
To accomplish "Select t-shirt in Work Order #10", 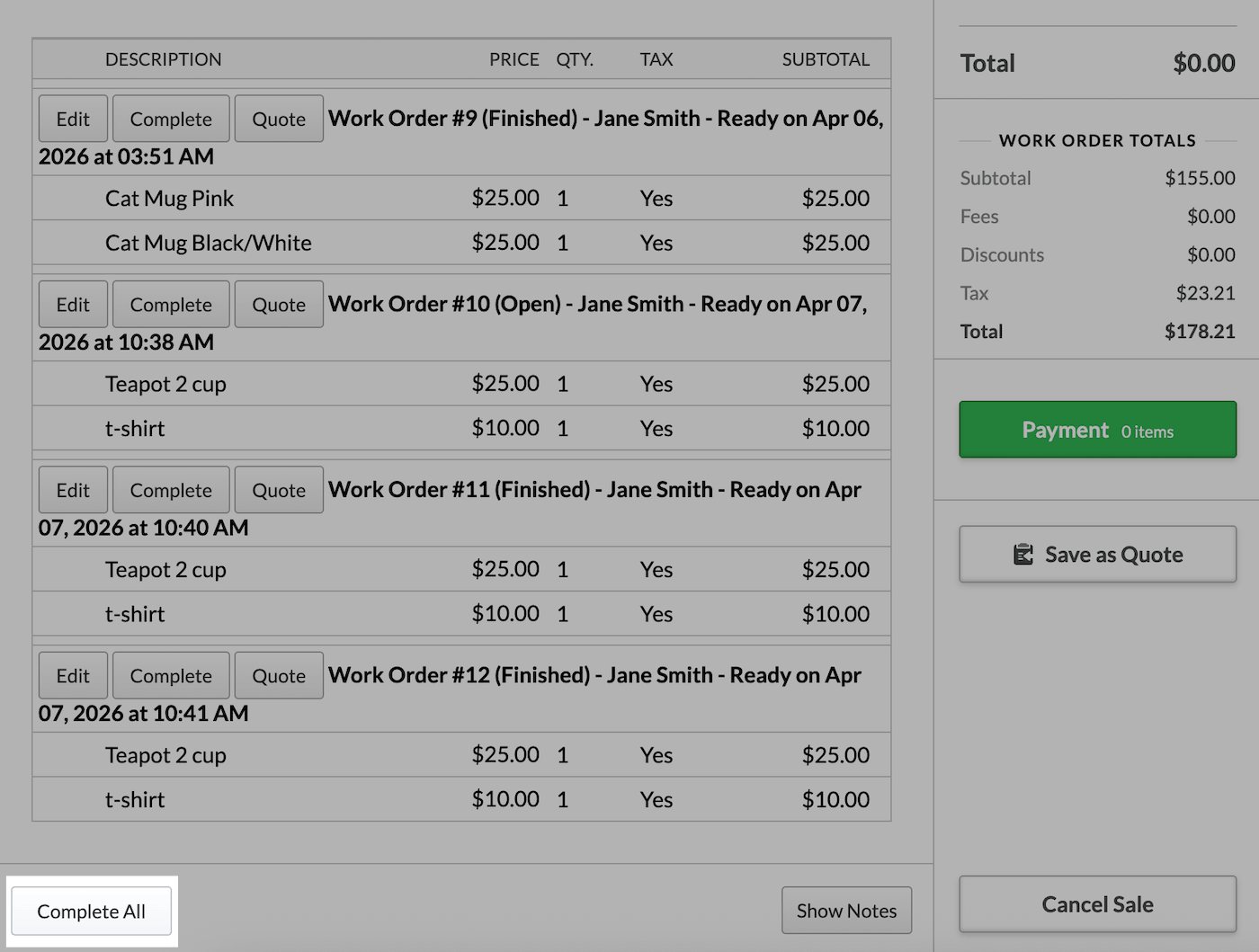I will point(461,428).
